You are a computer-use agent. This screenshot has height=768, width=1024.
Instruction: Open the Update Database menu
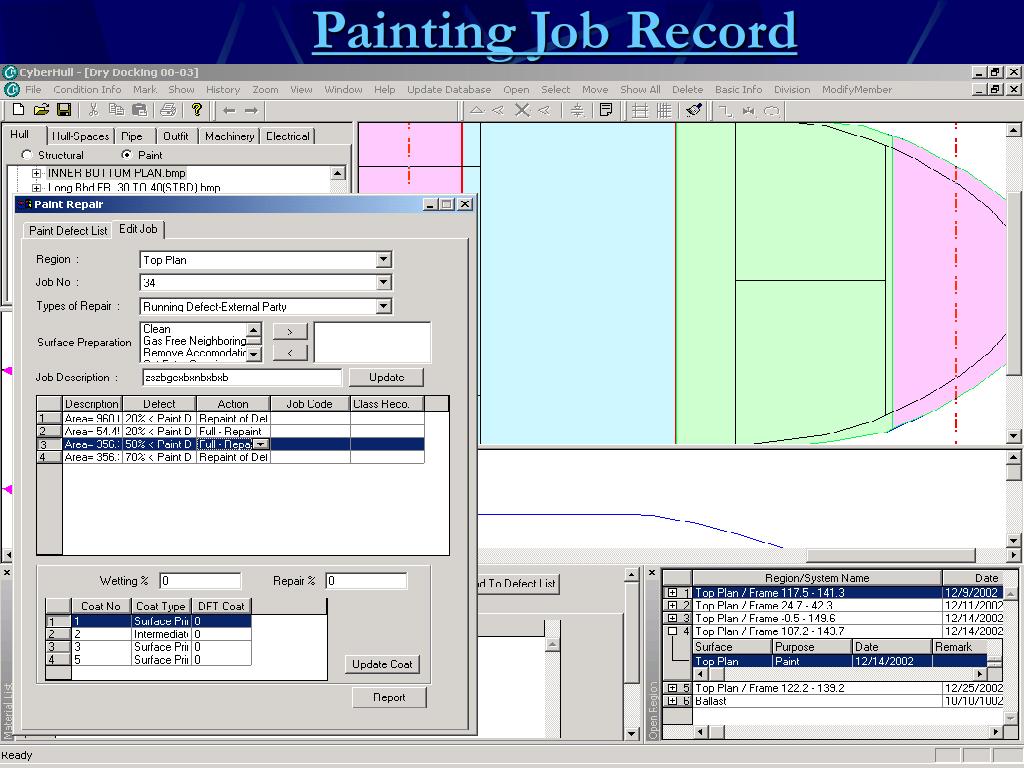tap(449, 89)
